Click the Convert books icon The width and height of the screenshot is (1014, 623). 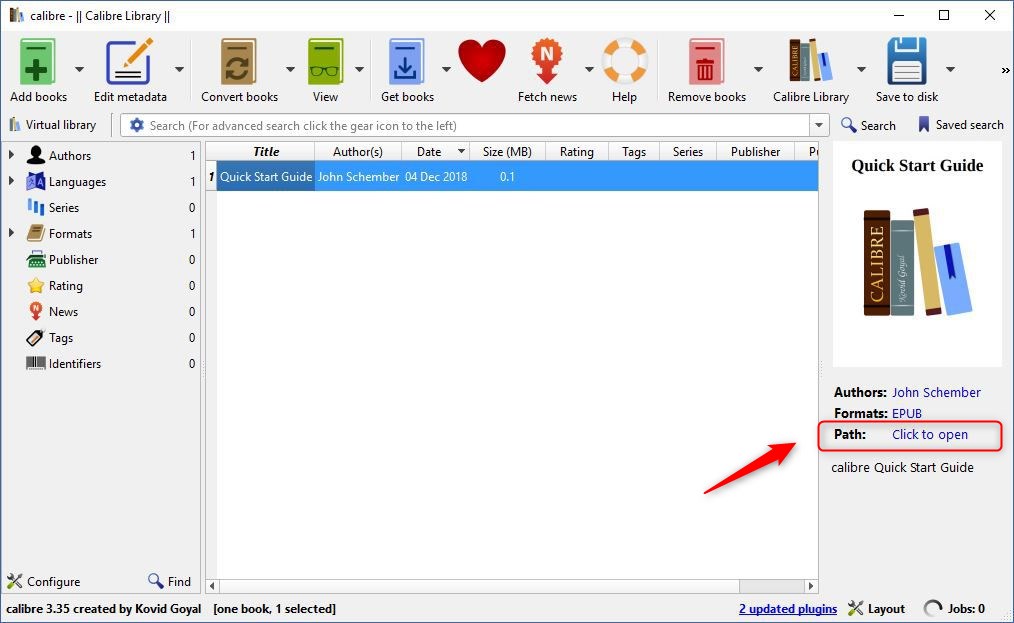(x=239, y=63)
